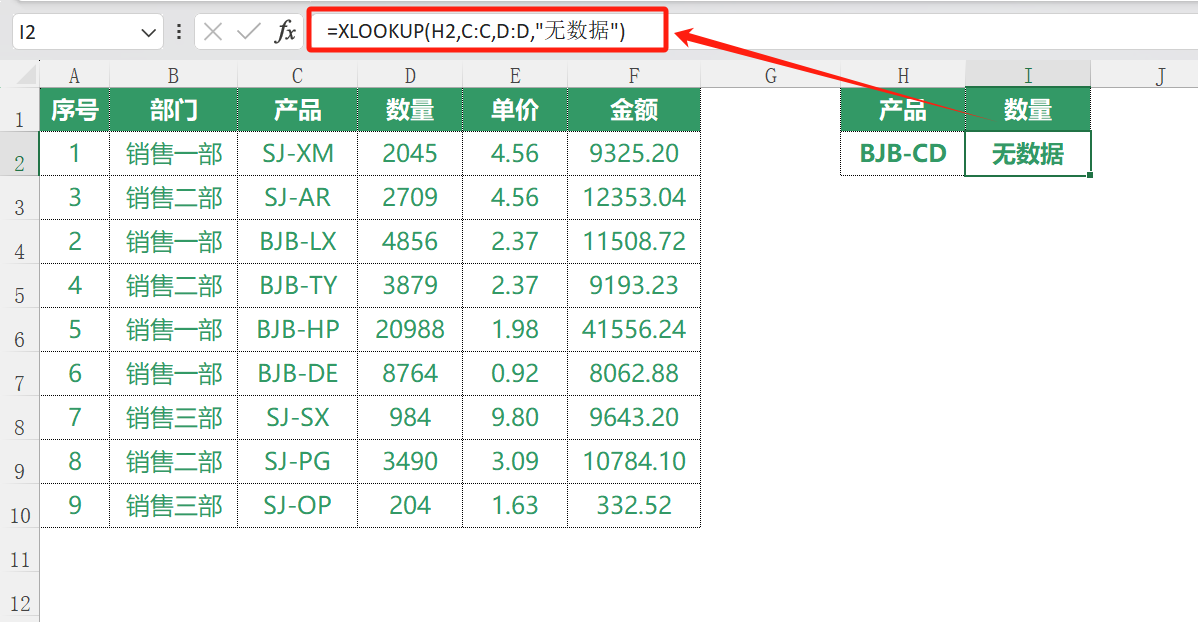Click the cell with SJ-AR
The width and height of the screenshot is (1198, 622).
[297, 198]
